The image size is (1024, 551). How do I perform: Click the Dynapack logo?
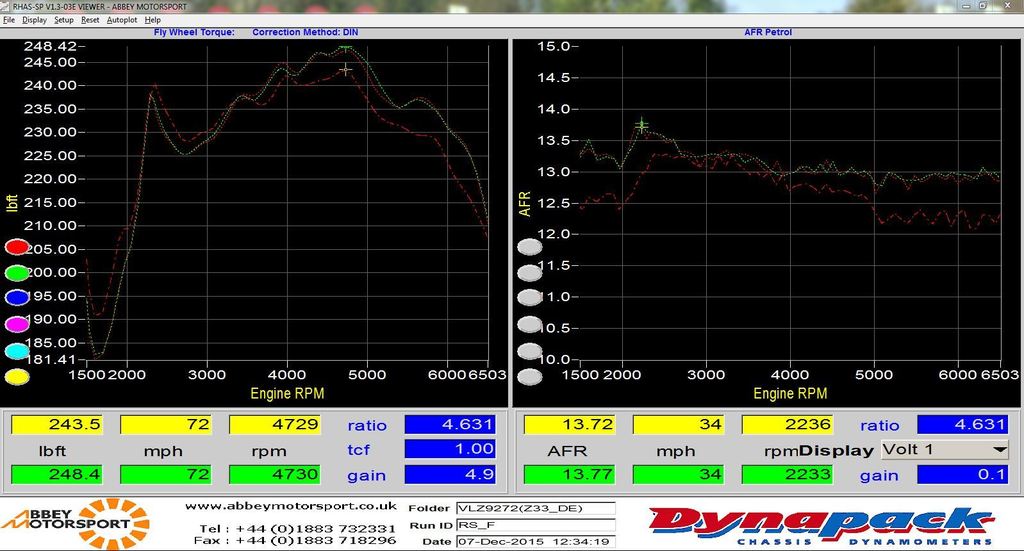tap(822, 526)
